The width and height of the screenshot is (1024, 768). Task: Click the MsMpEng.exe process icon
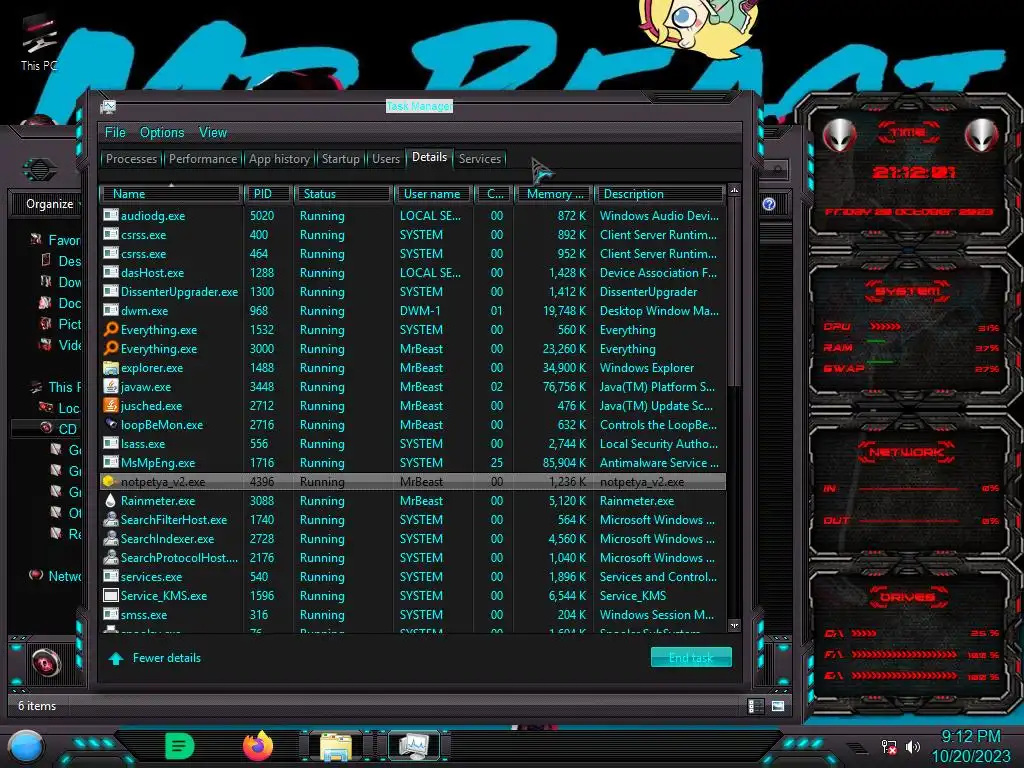[x=111, y=462]
